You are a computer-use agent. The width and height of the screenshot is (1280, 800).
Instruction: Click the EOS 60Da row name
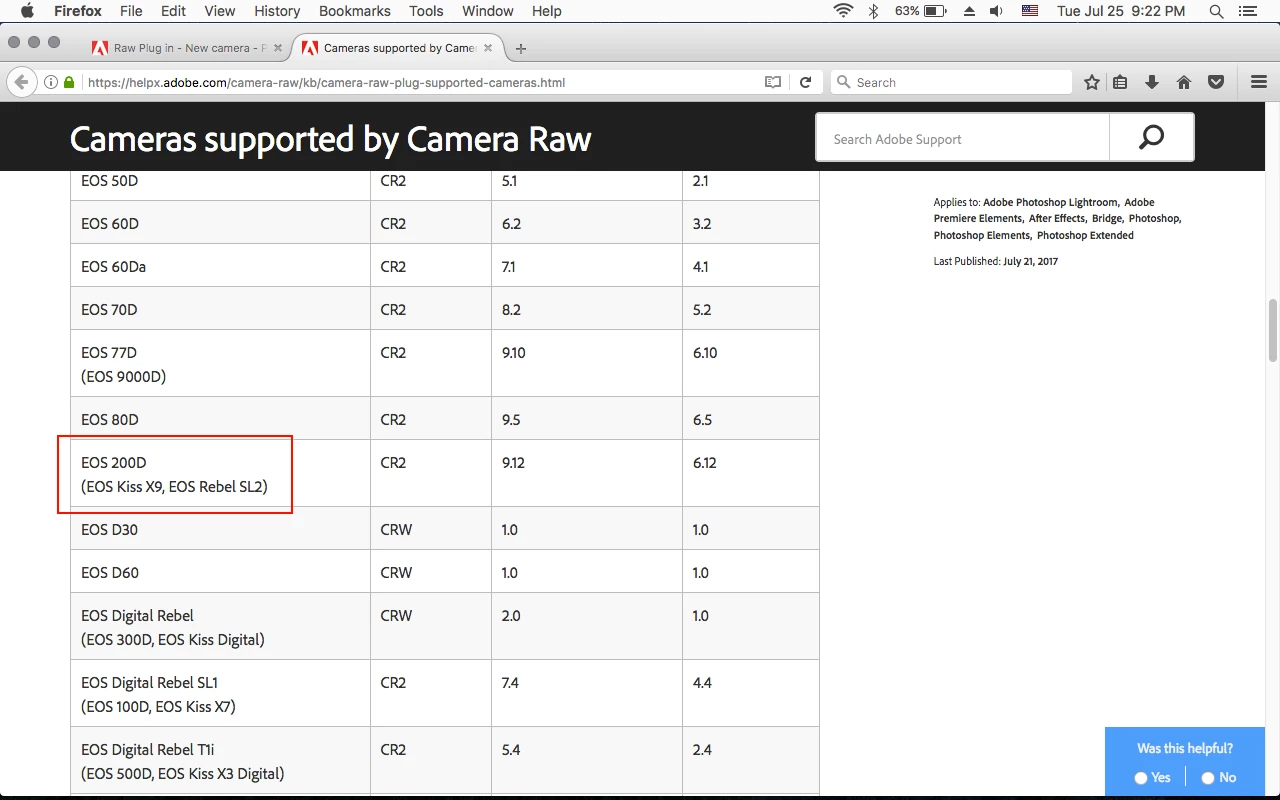pyautogui.click(x=113, y=266)
